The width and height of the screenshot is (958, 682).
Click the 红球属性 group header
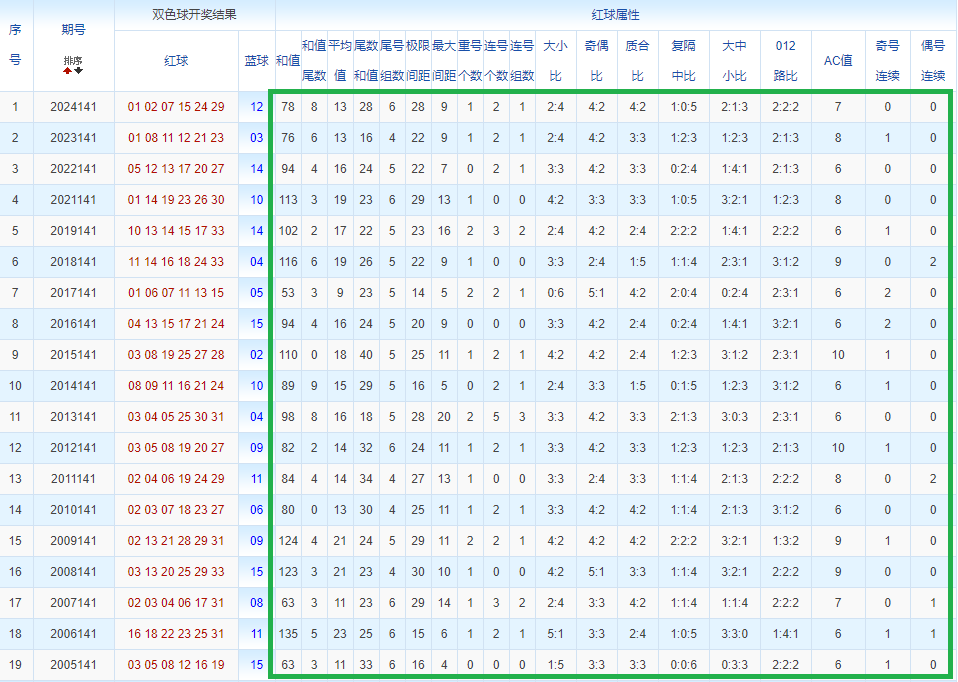(615, 15)
